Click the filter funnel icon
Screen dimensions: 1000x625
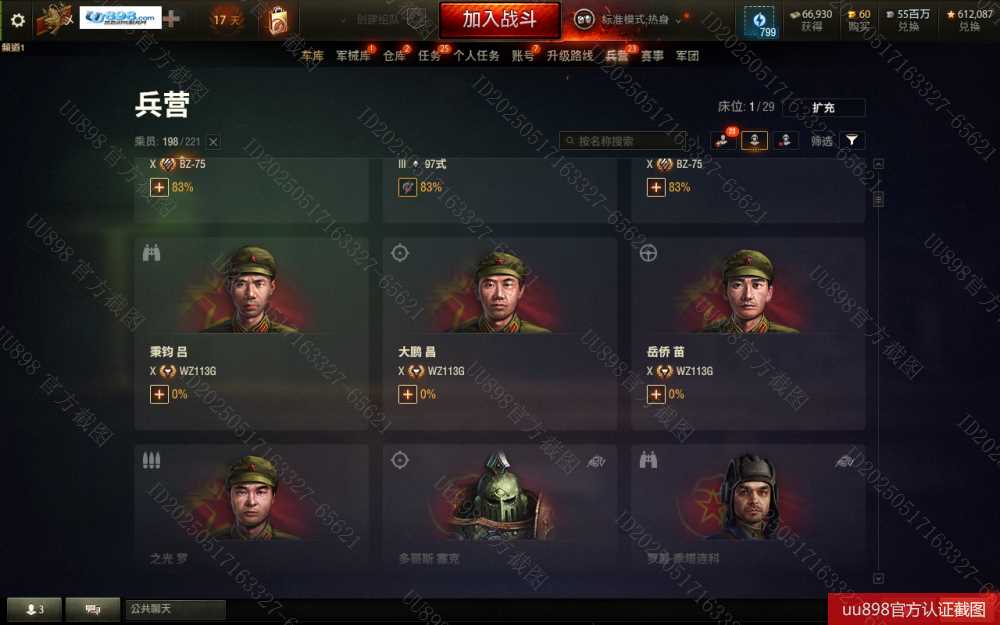click(x=852, y=140)
